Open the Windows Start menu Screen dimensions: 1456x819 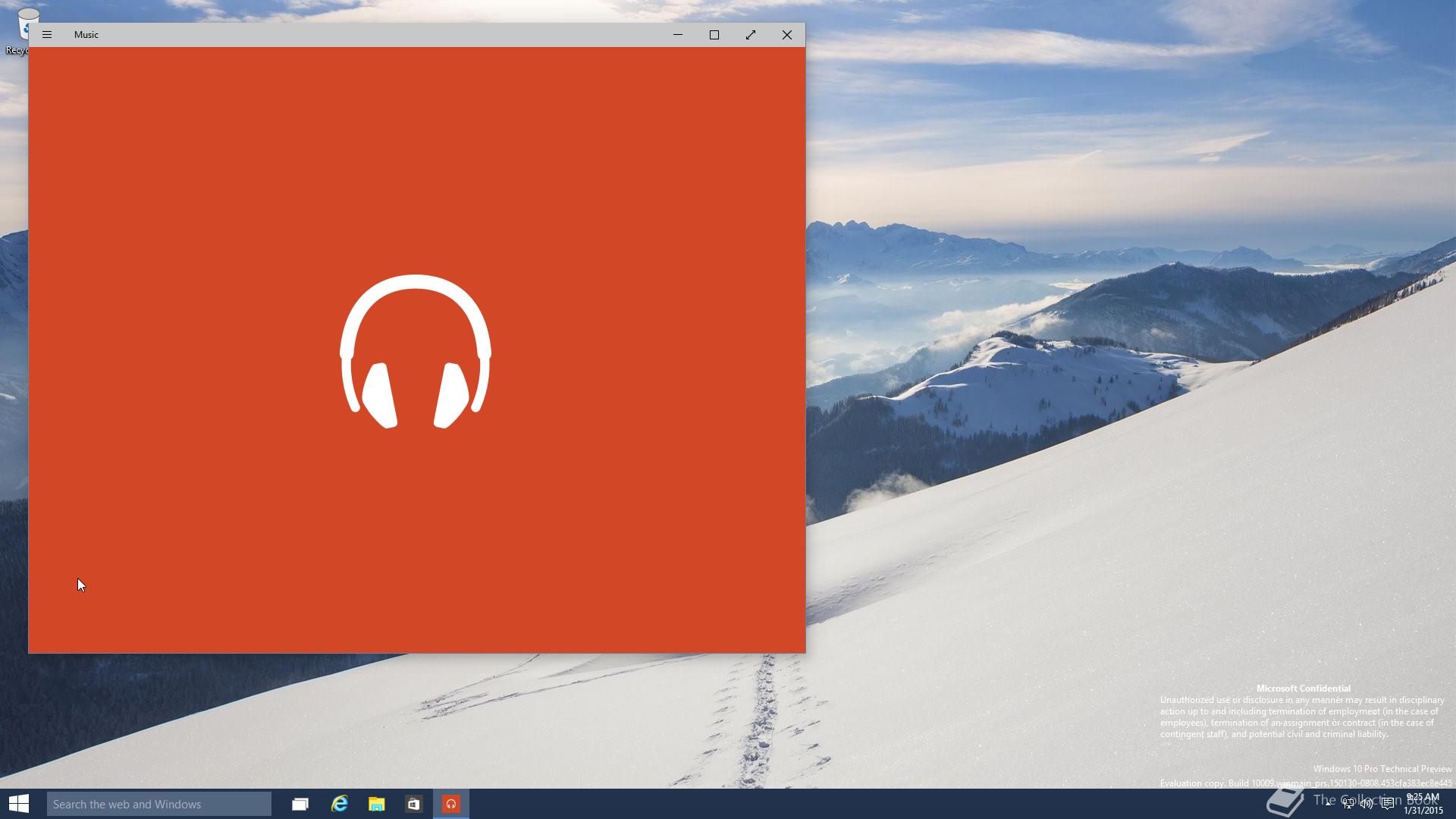tap(19, 804)
